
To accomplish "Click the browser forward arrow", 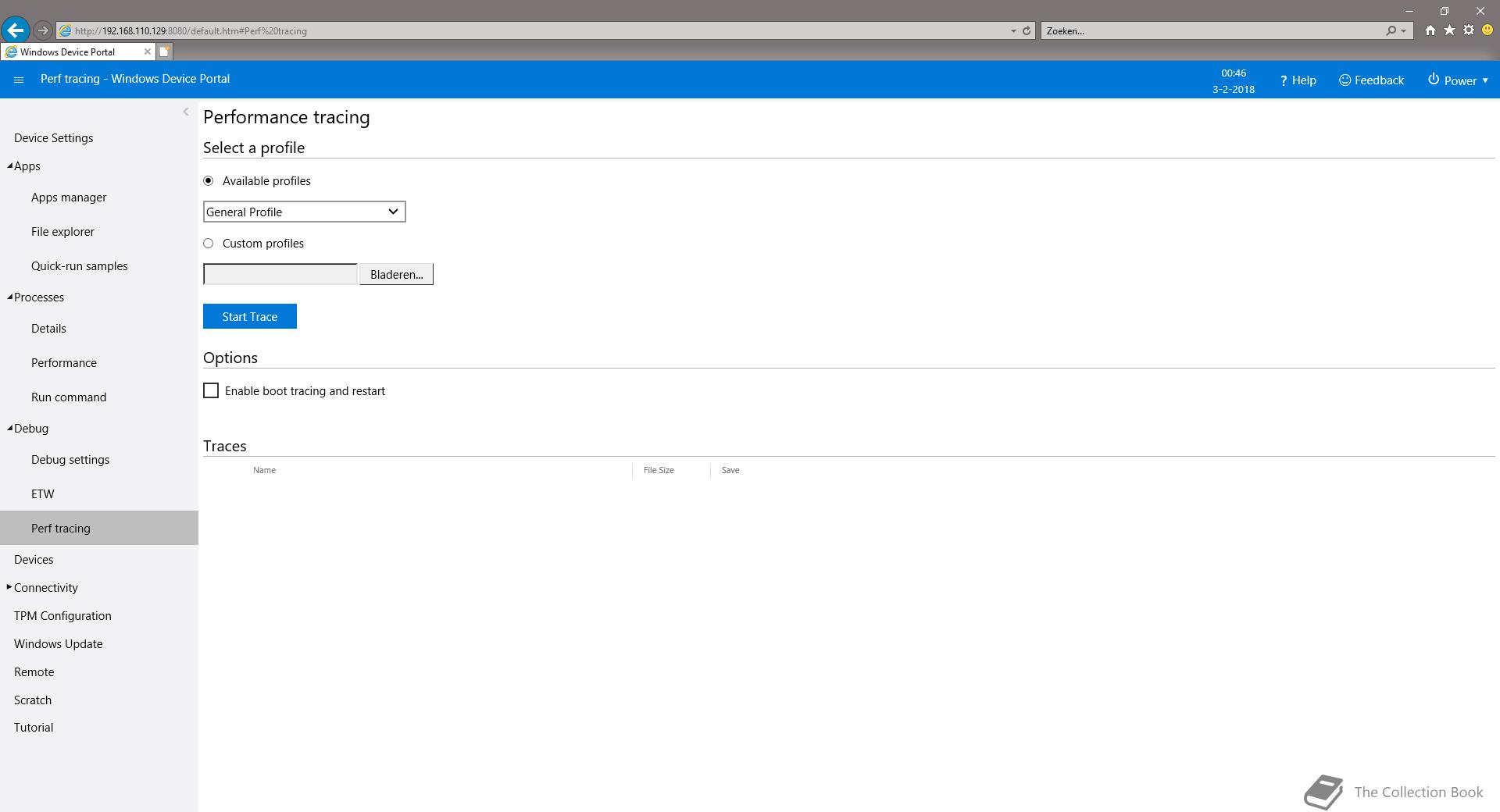I will pyautogui.click(x=43, y=30).
